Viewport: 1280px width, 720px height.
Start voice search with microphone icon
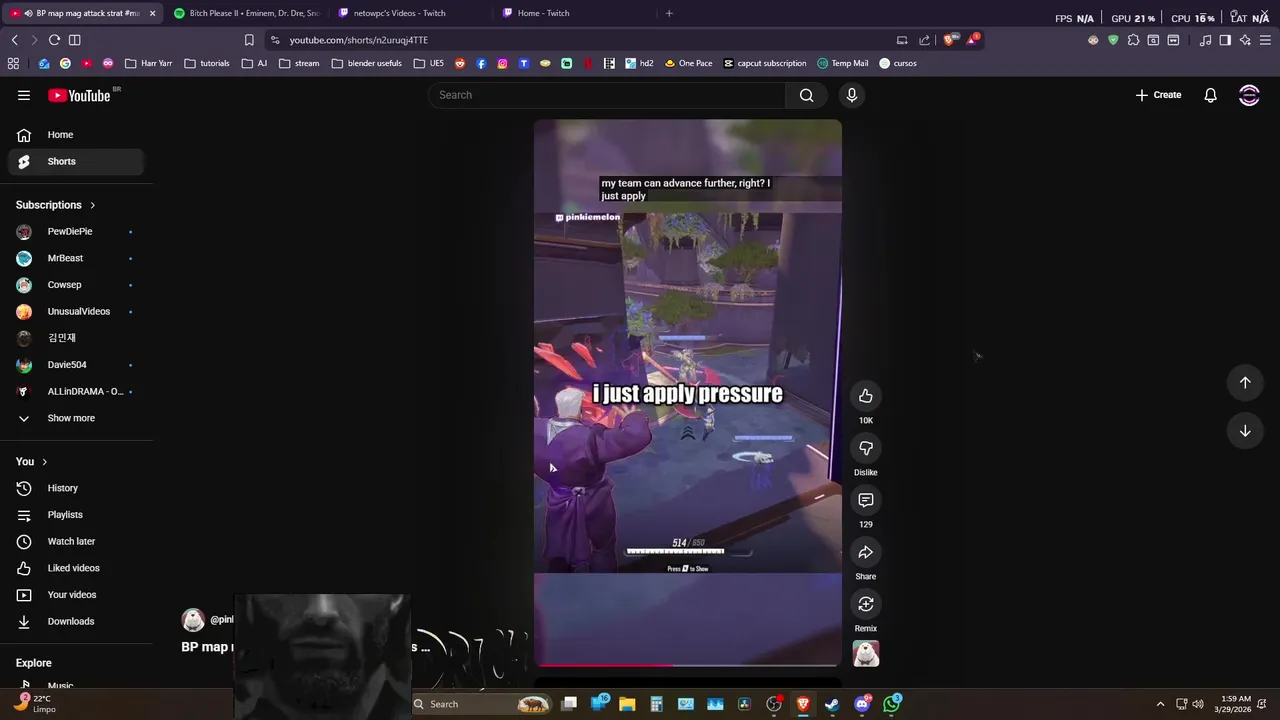[x=852, y=95]
